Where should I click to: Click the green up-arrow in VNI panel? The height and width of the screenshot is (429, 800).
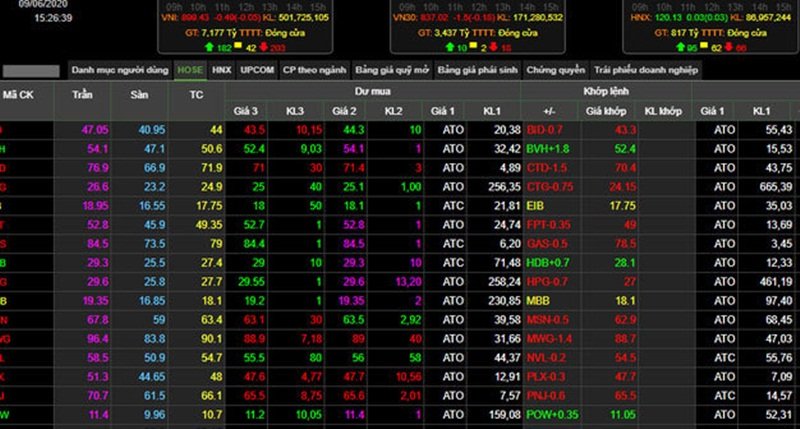pyautogui.click(x=209, y=47)
